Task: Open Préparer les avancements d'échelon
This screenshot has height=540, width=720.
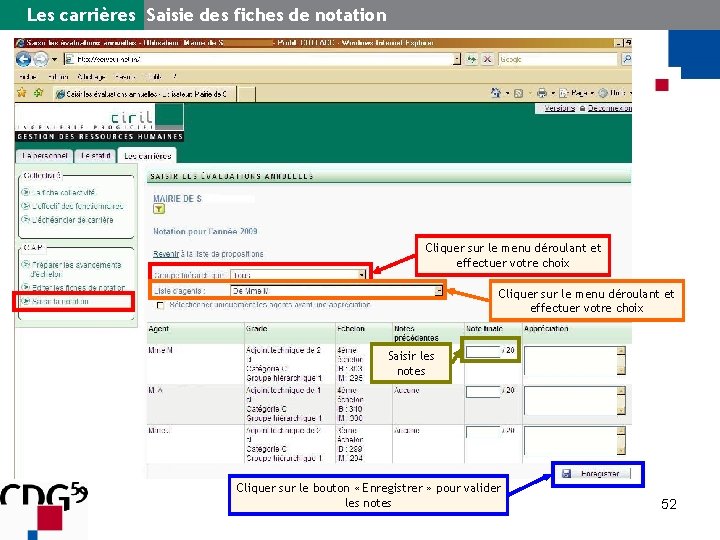Action: pos(76,270)
